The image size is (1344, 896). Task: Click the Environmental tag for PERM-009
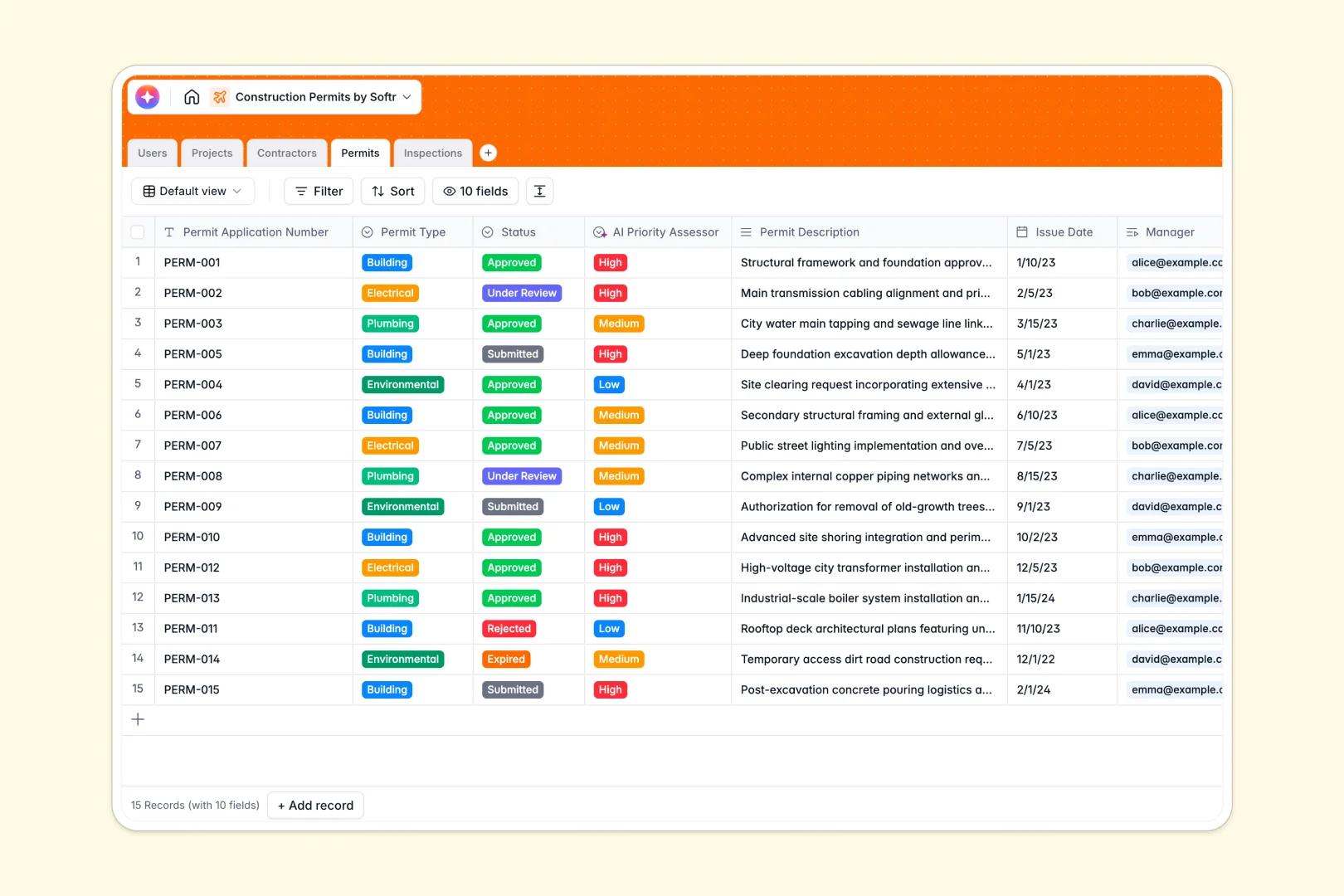click(x=403, y=507)
